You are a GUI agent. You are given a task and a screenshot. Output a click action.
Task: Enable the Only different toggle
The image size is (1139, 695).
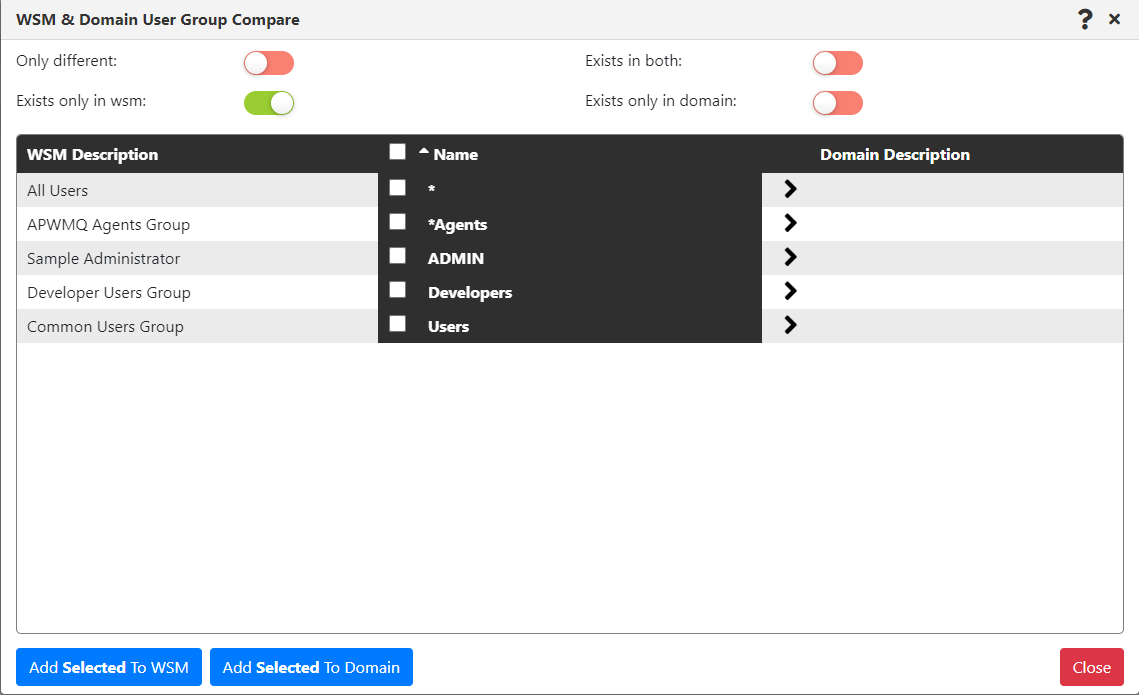pos(269,63)
